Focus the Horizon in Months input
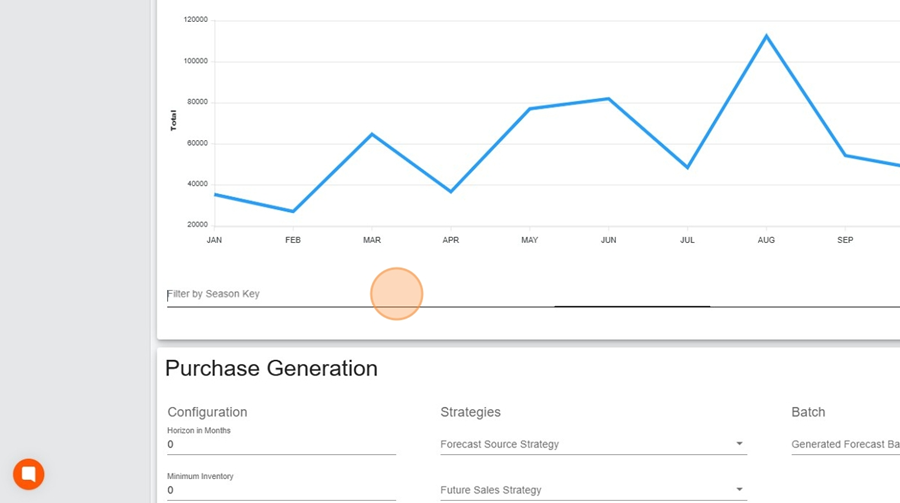This screenshot has height=503, width=900. [x=281, y=444]
